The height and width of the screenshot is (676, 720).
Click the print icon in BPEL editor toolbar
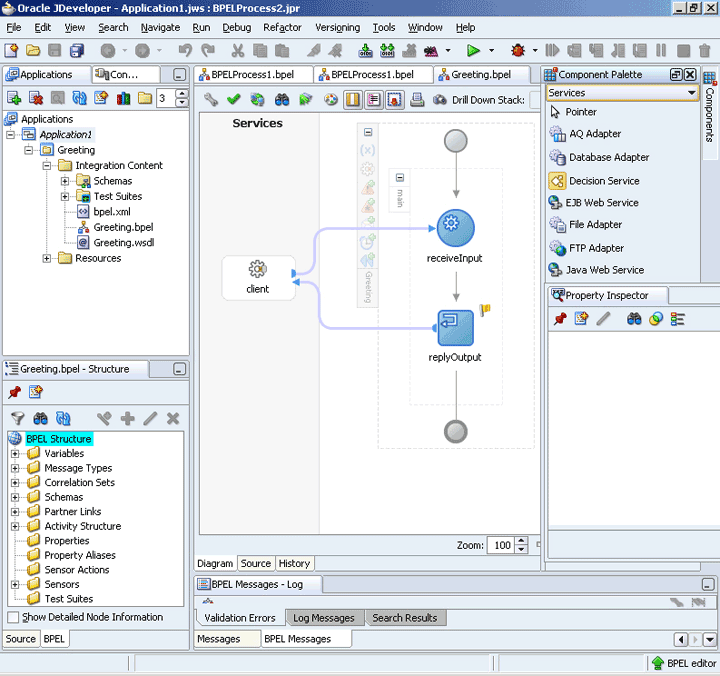click(416, 99)
